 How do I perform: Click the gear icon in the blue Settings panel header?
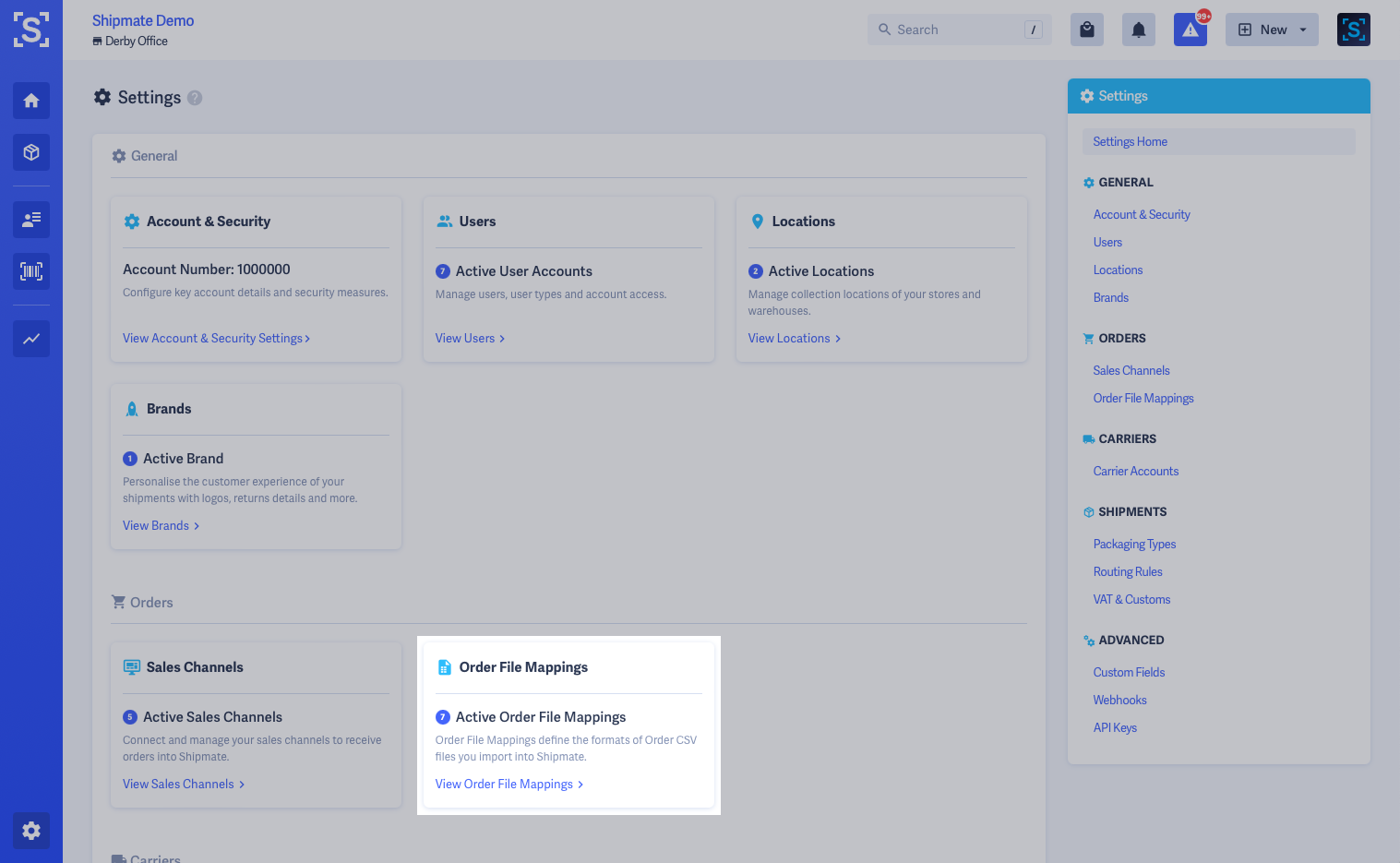(1087, 96)
